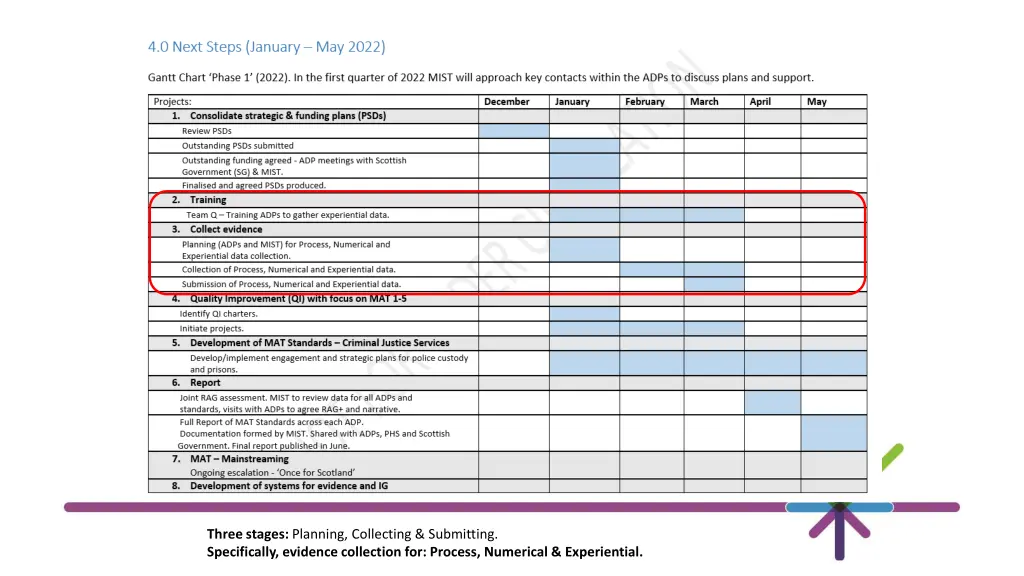The width and height of the screenshot is (1024, 576).
Task: Click 'Planning (ADPs and MIST) for Process' text
Action: [x=286, y=250]
